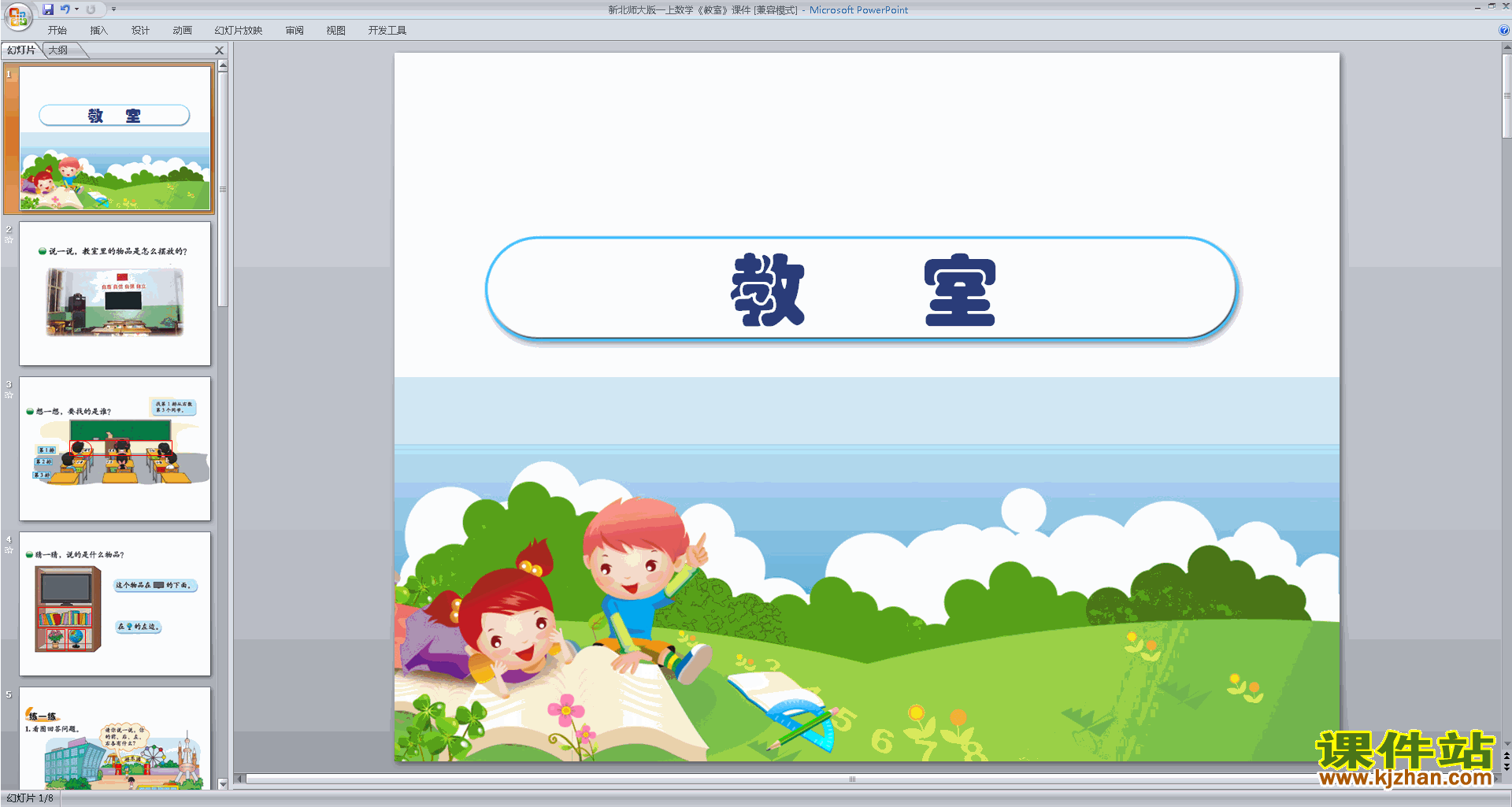The height and width of the screenshot is (807, 1512).
Task: Select slide 5 thumbnail 练一练
Action: tap(115, 739)
